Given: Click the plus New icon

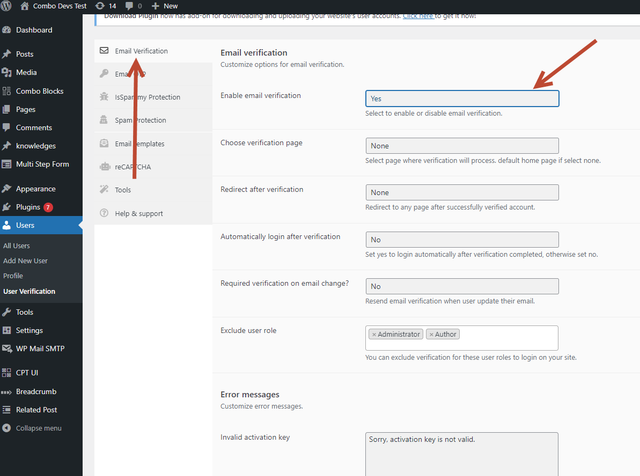Looking at the screenshot, I should 155,6.
